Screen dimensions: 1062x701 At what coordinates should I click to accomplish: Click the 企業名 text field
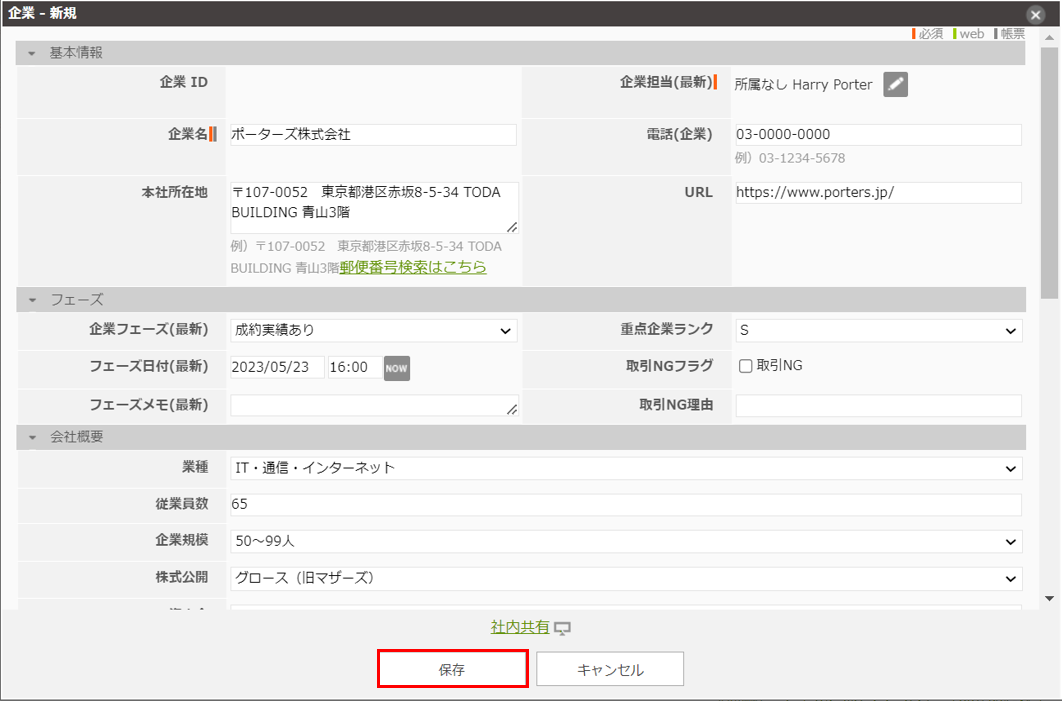click(373, 134)
